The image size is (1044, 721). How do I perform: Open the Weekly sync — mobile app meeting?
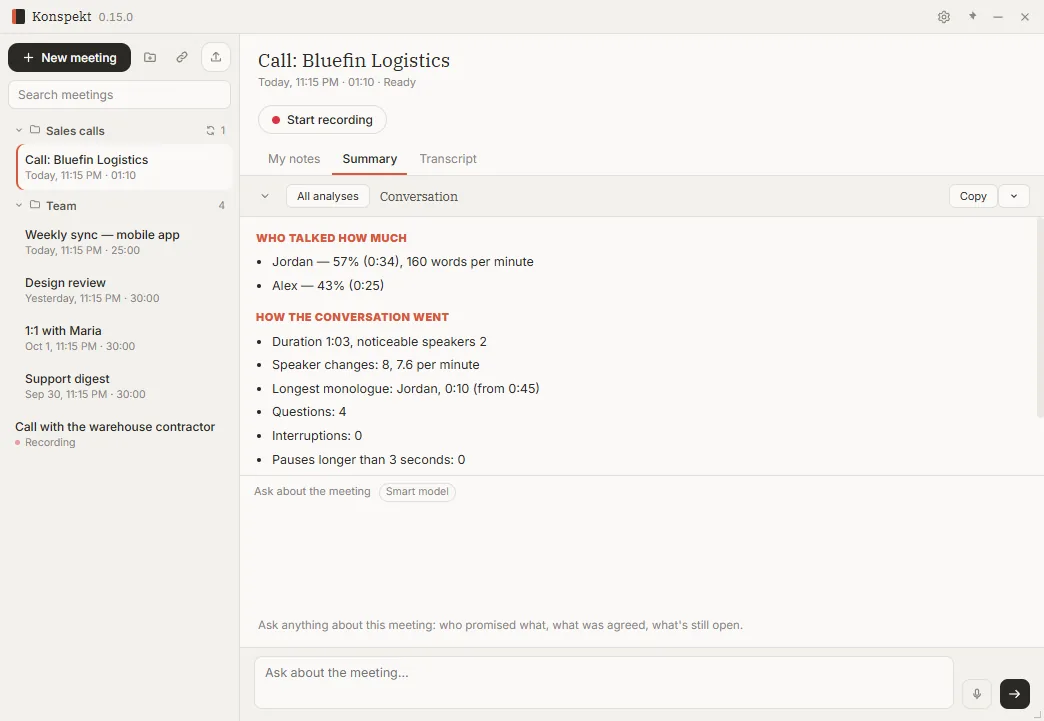(x=125, y=242)
